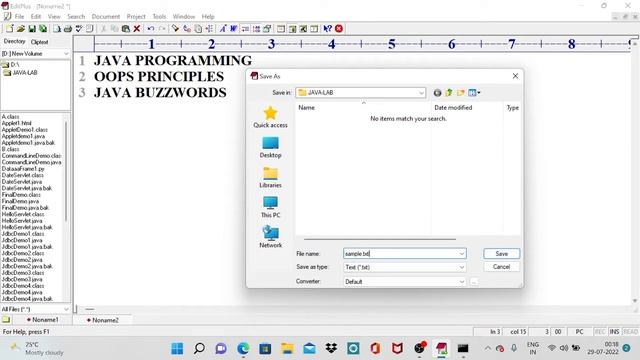The image size is (640, 360).
Task: Click the Back globe icon in Save As dialog
Action: point(437,93)
